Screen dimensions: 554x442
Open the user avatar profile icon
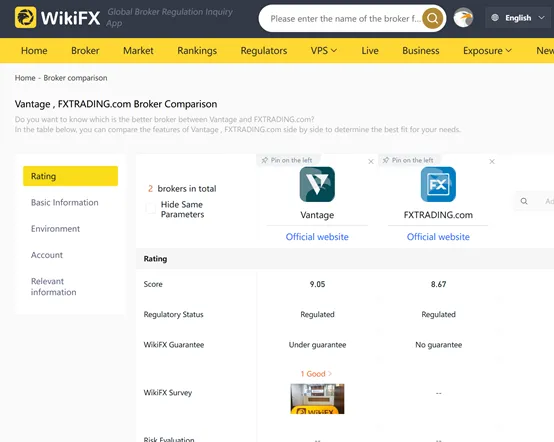coord(463,18)
